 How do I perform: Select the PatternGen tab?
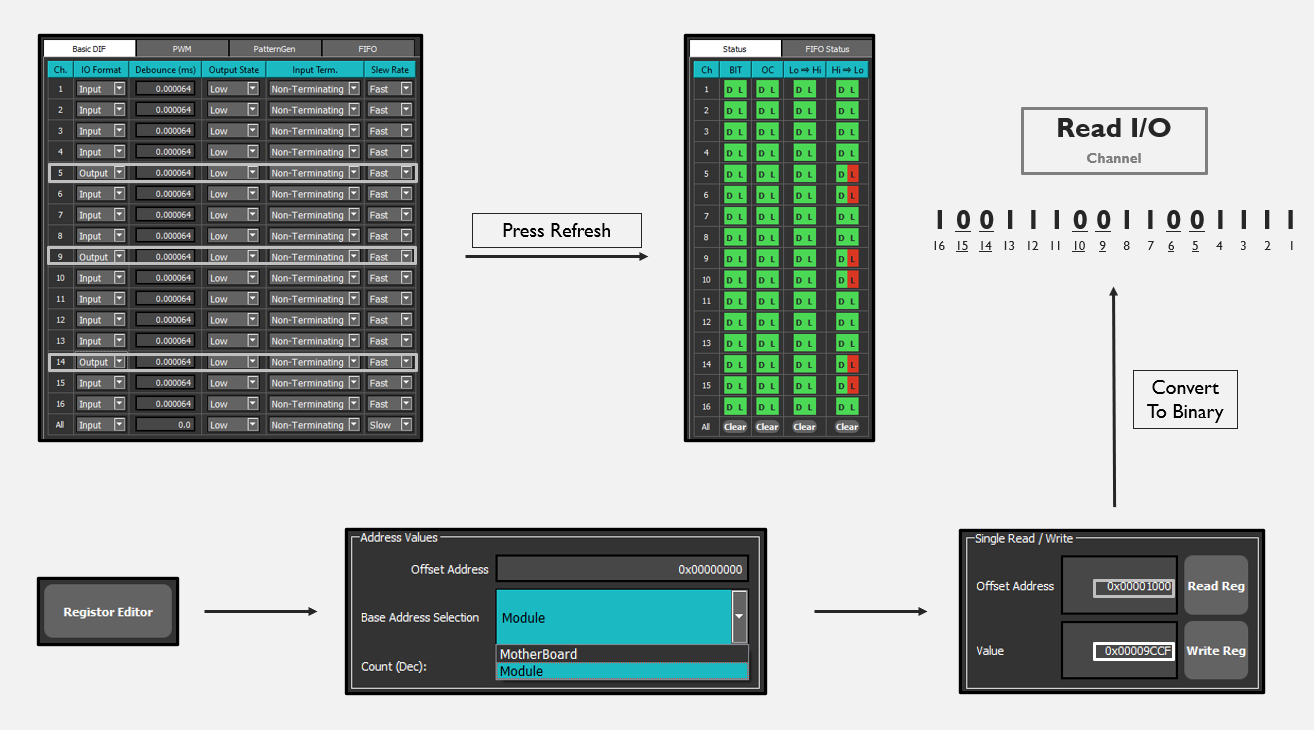pyautogui.click(x=275, y=48)
